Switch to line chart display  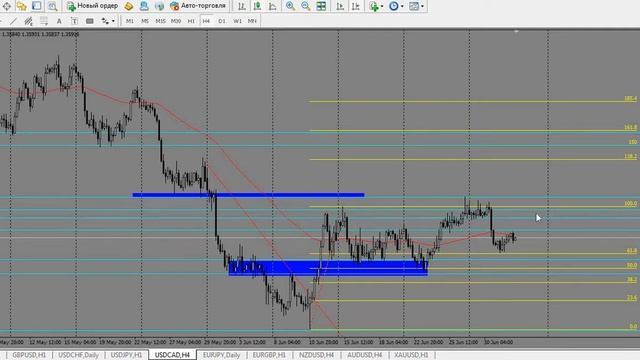click(272, 6)
